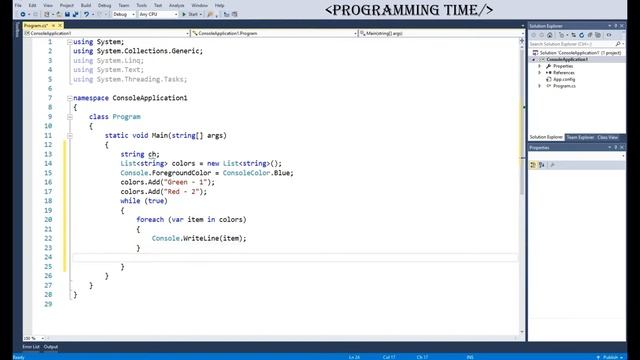Click the Properties panel object dropdown
This screenshot has width=640, height=360.
coord(577,156)
